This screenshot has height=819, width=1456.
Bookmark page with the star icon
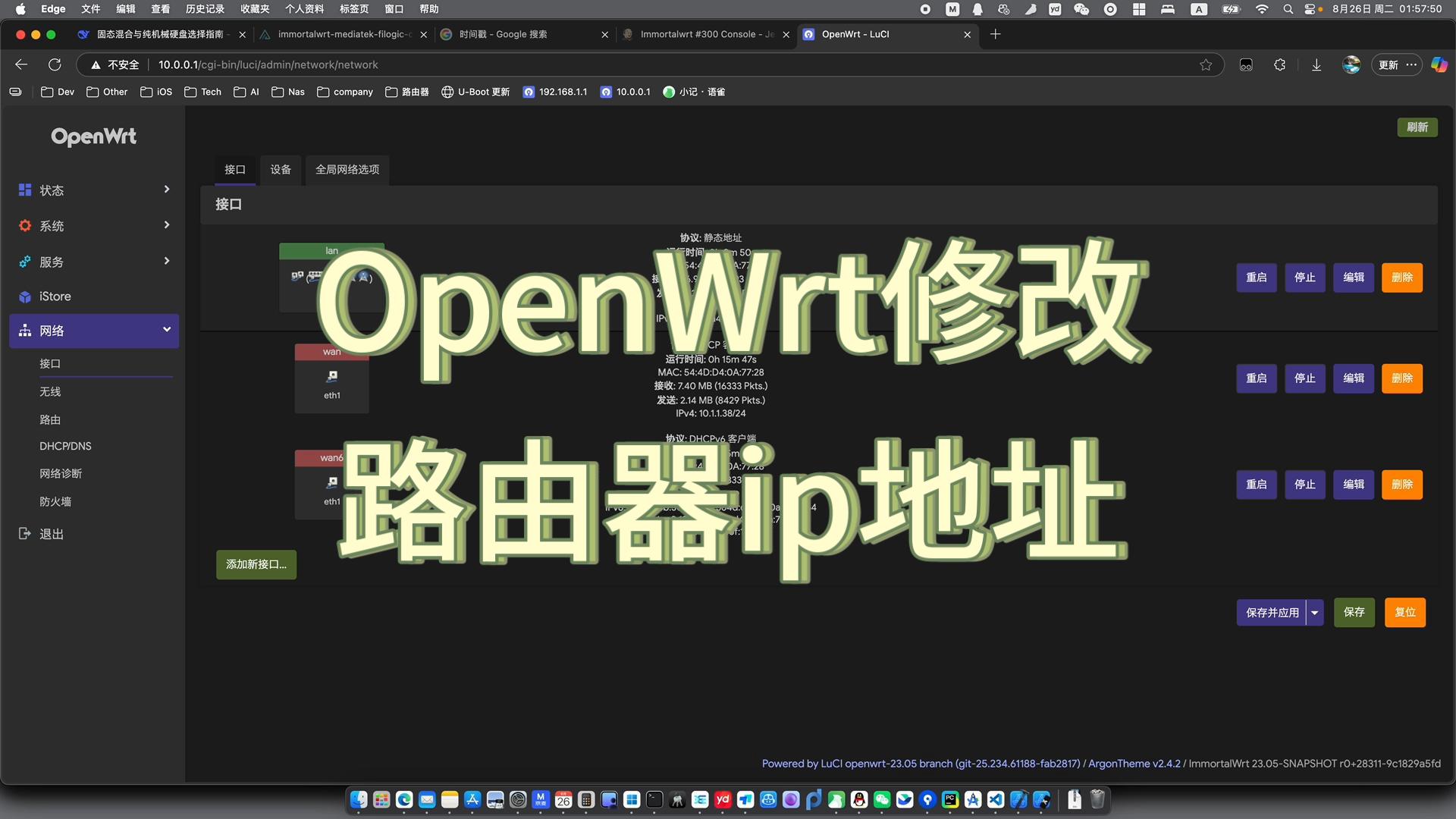(1206, 64)
